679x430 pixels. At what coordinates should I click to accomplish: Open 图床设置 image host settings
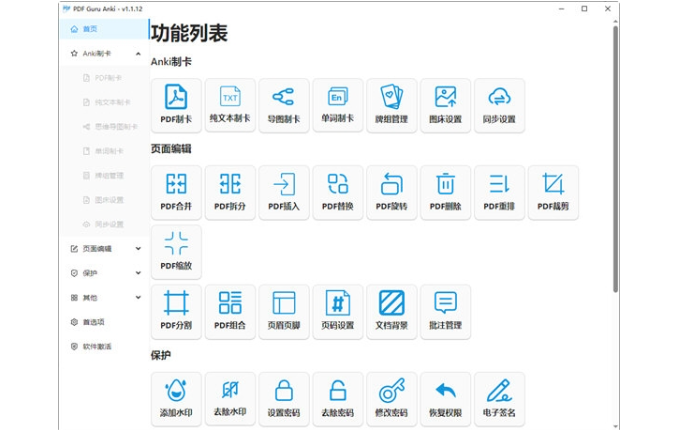pyautogui.click(x=445, y=105)
